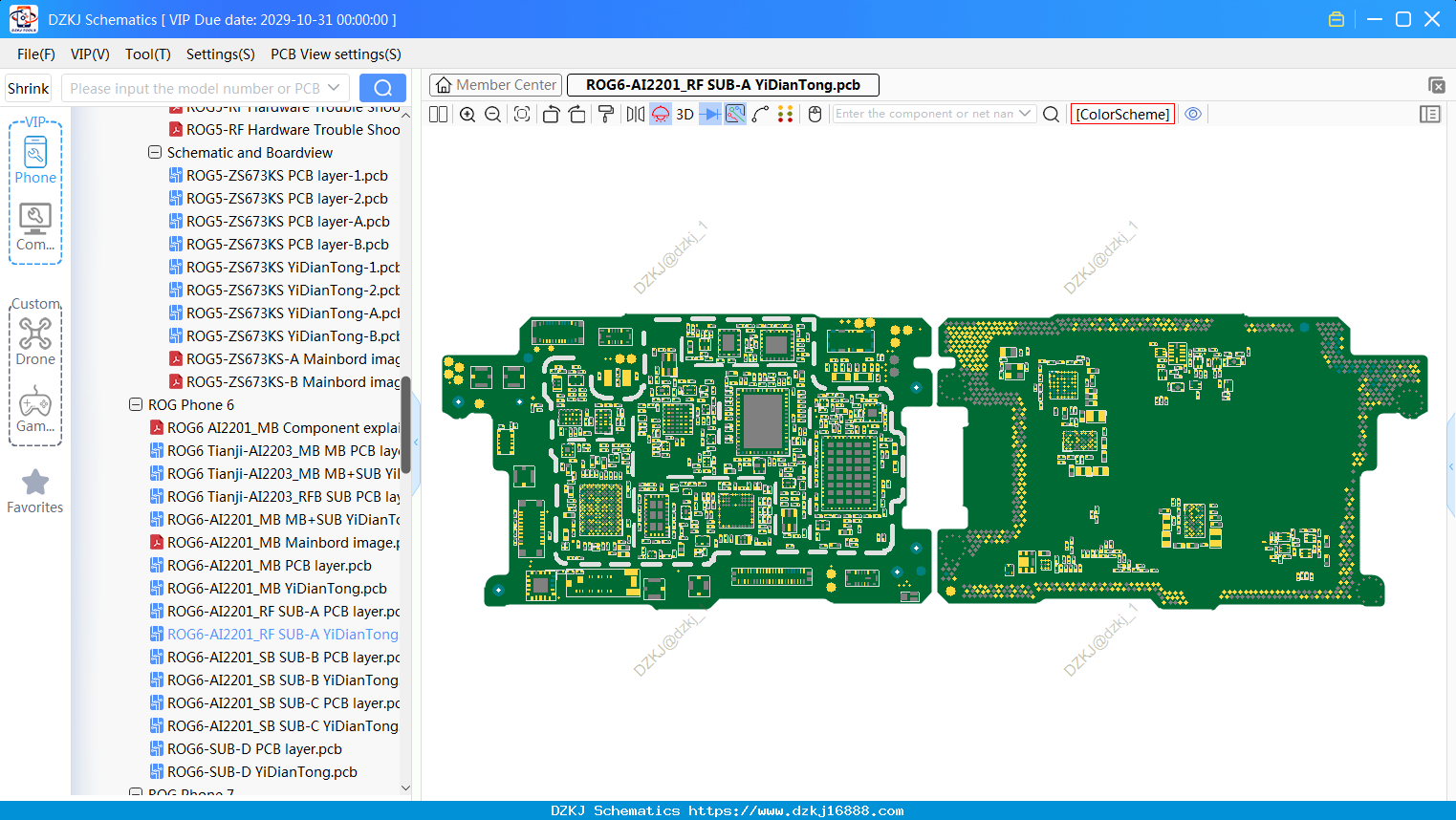Click the tree scroll up arrow
This screenshot has height=820, width=1456.
(x=405, y=115)
